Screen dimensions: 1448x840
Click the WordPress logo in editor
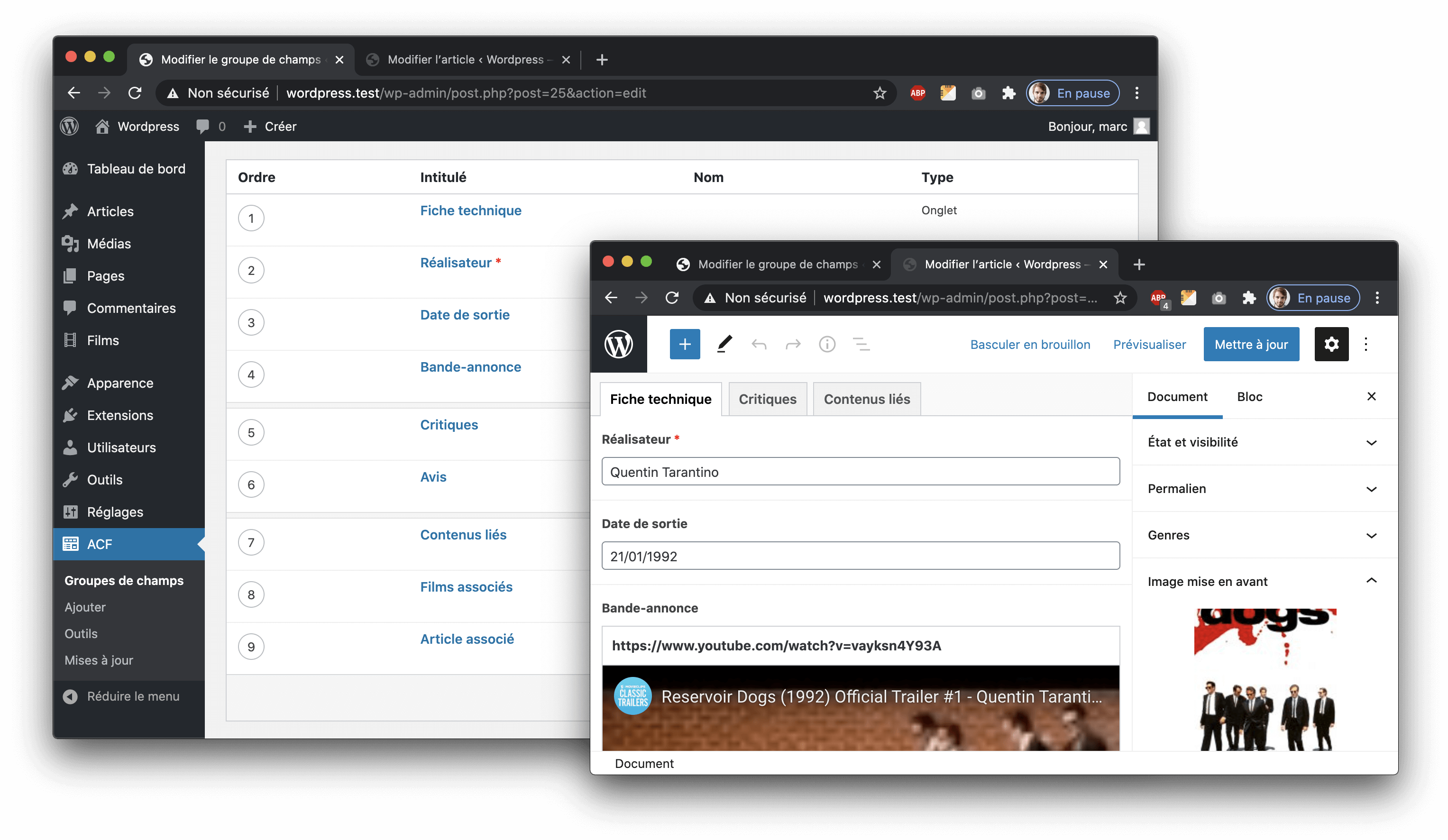pos(618,344)
